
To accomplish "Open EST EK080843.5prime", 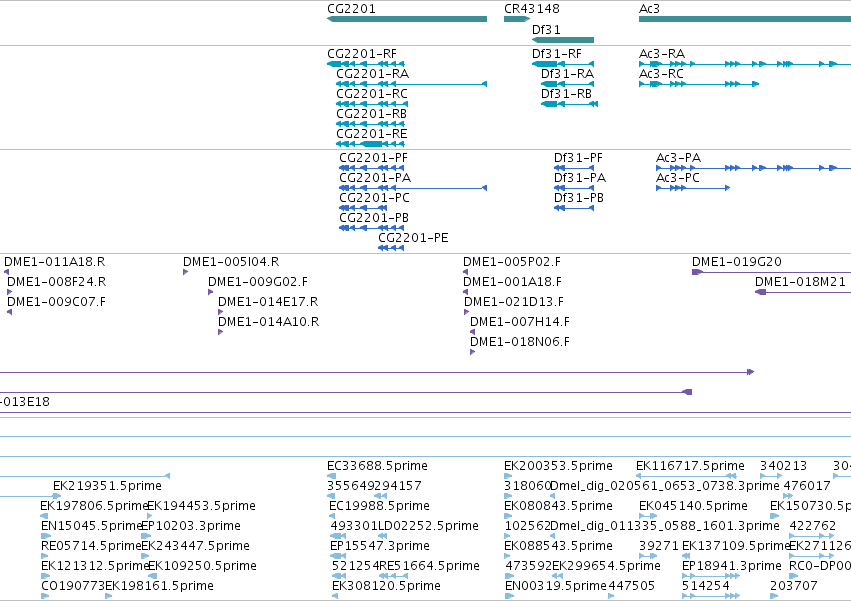I will [558, 506].
